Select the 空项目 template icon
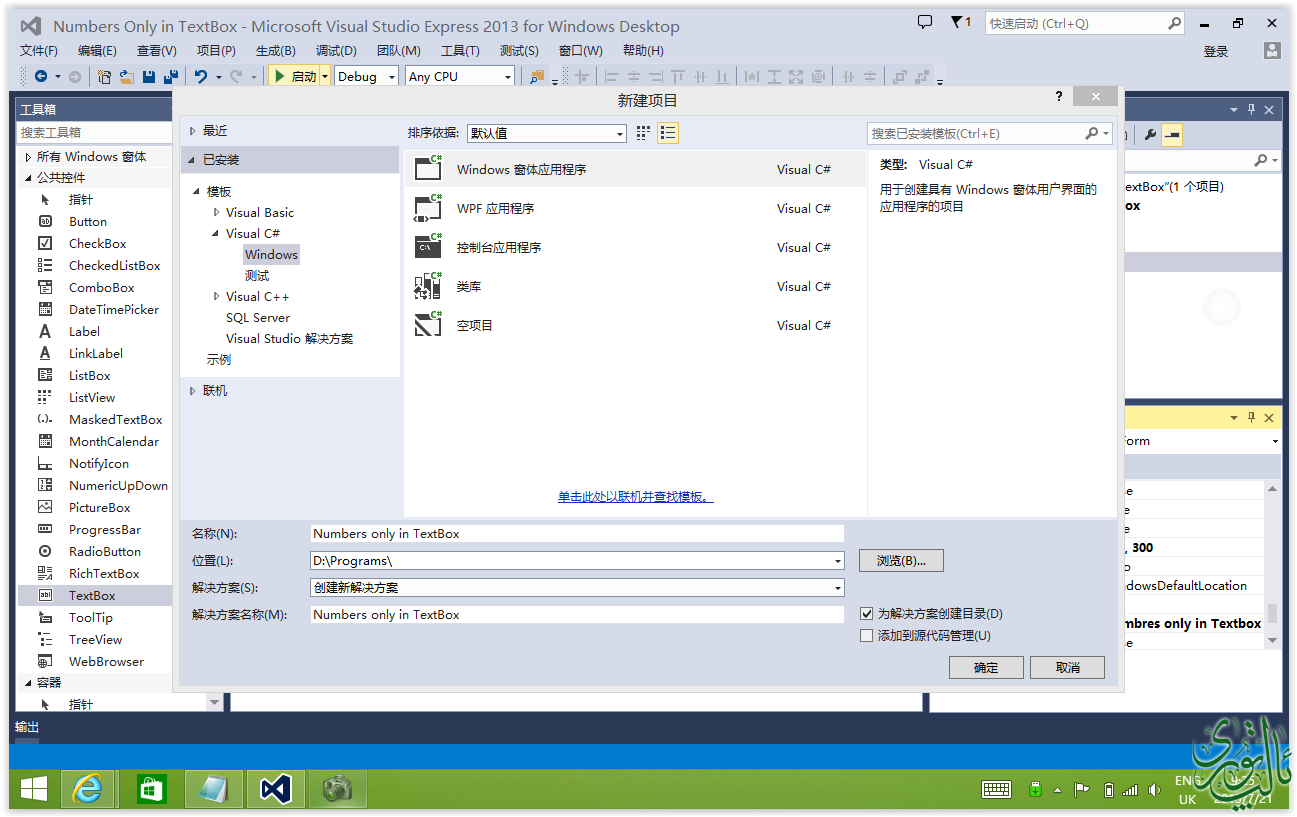Image resolution: width=1297 pixels, height=817 pixels. [x=428, y=325]
